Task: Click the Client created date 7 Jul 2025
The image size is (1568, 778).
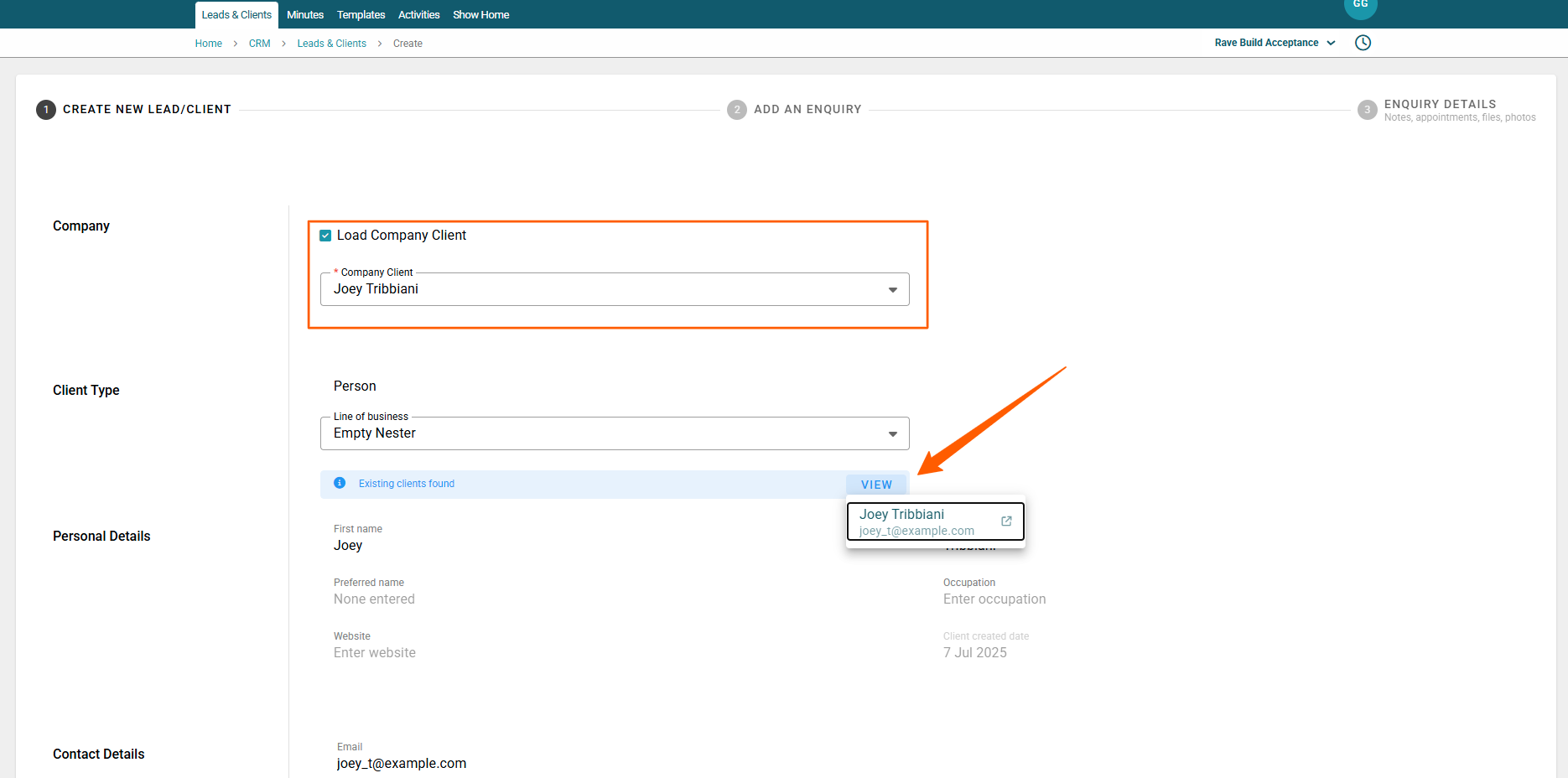Action: coord(975,653)
